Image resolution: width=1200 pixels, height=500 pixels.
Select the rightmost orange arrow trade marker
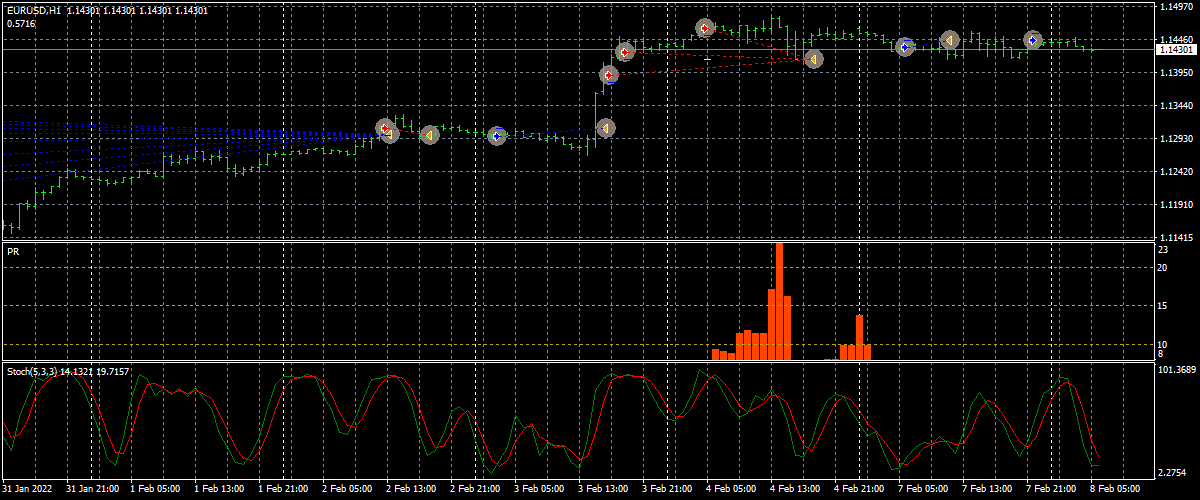click(x=949, y=41)
